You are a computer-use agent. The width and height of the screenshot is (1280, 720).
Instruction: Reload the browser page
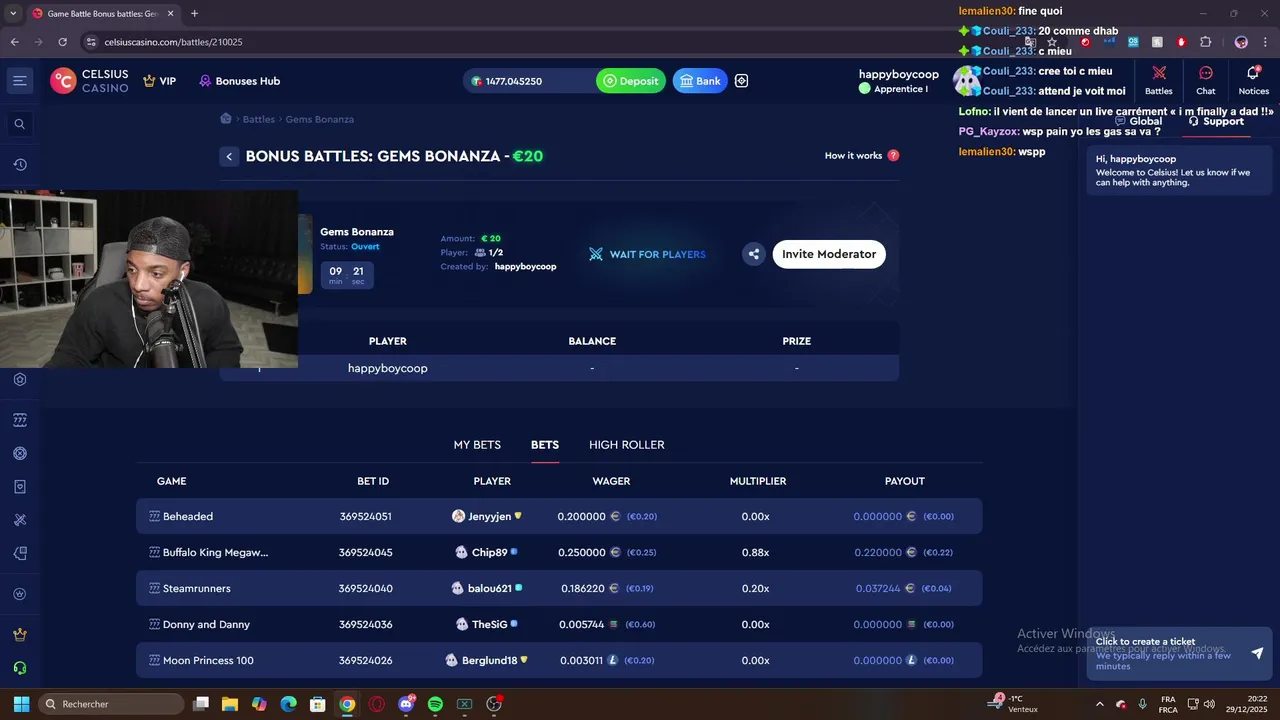click(62, 42)
